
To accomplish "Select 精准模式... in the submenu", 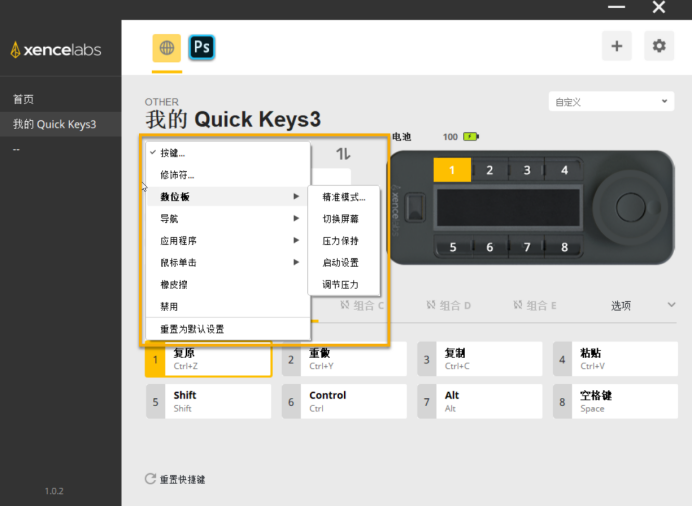I will (x=344, y=197).
